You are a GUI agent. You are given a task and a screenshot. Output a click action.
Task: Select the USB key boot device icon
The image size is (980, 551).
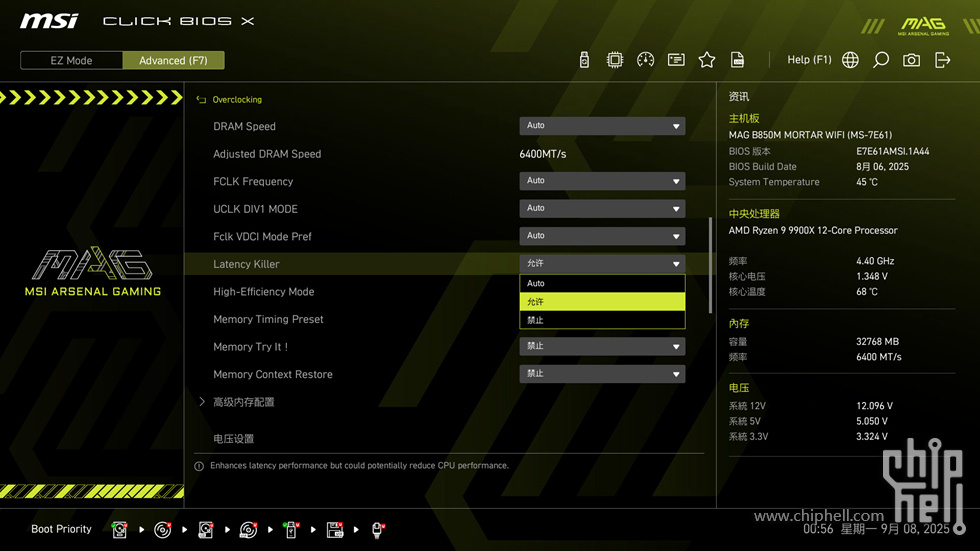[291, 530]
